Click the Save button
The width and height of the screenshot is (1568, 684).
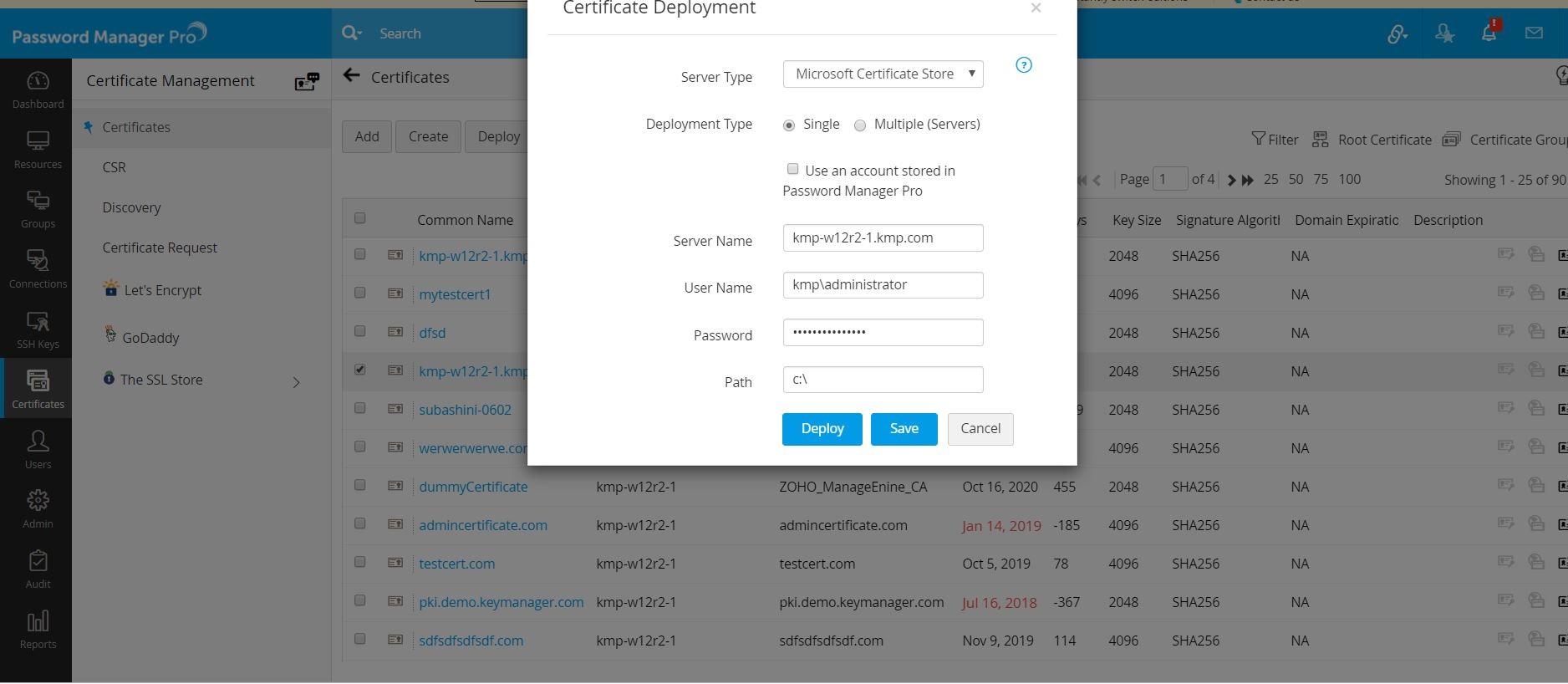click(x=904, y=429)
